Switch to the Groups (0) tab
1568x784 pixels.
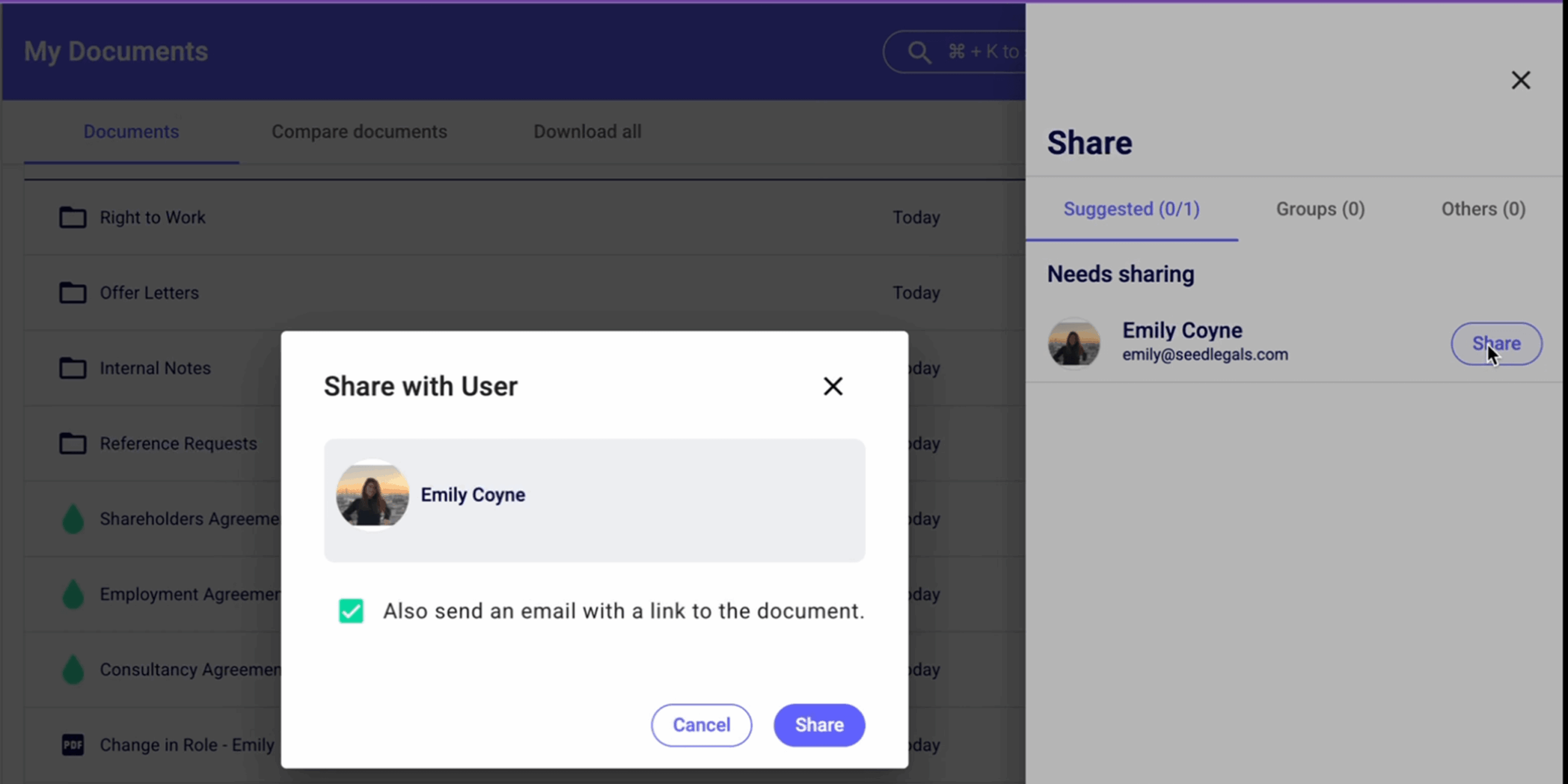pyautogui.click(x=1320, y=209)
